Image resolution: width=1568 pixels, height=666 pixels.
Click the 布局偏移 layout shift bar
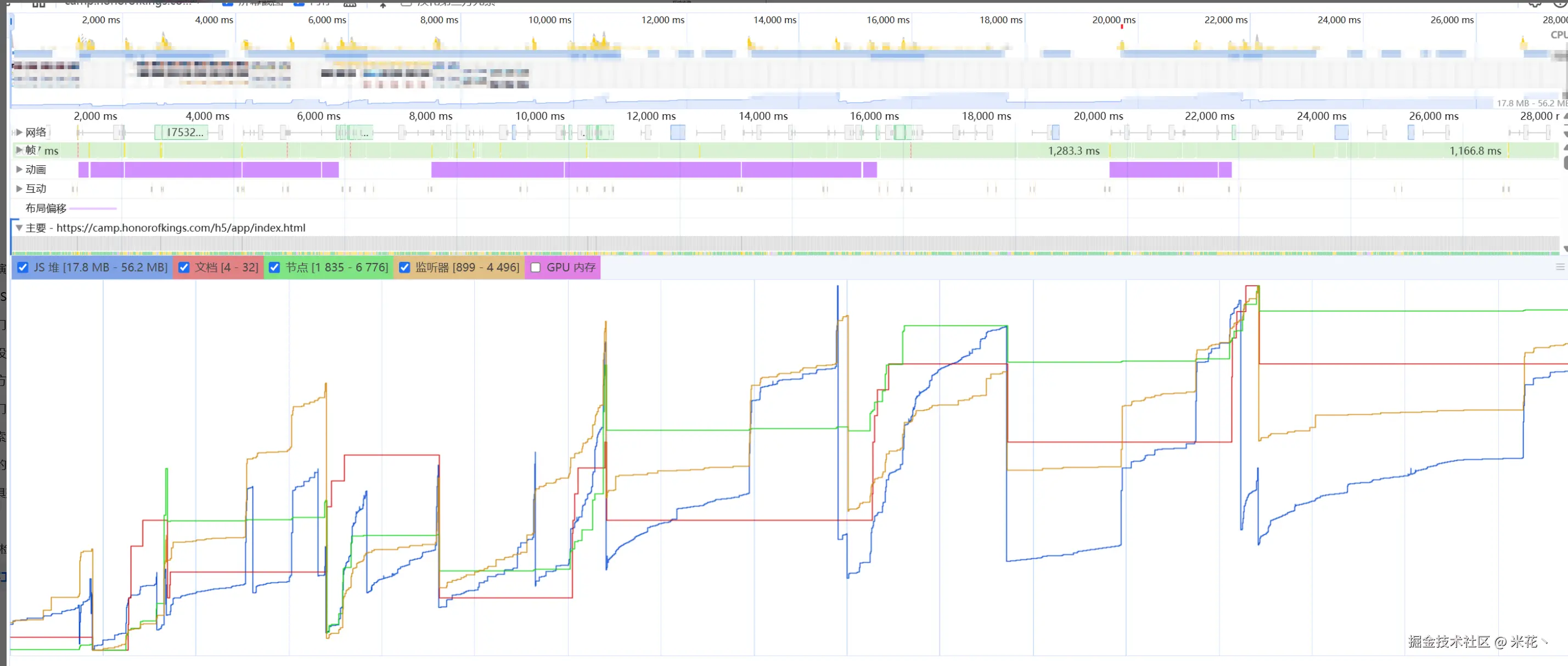(x=93, y=209)
